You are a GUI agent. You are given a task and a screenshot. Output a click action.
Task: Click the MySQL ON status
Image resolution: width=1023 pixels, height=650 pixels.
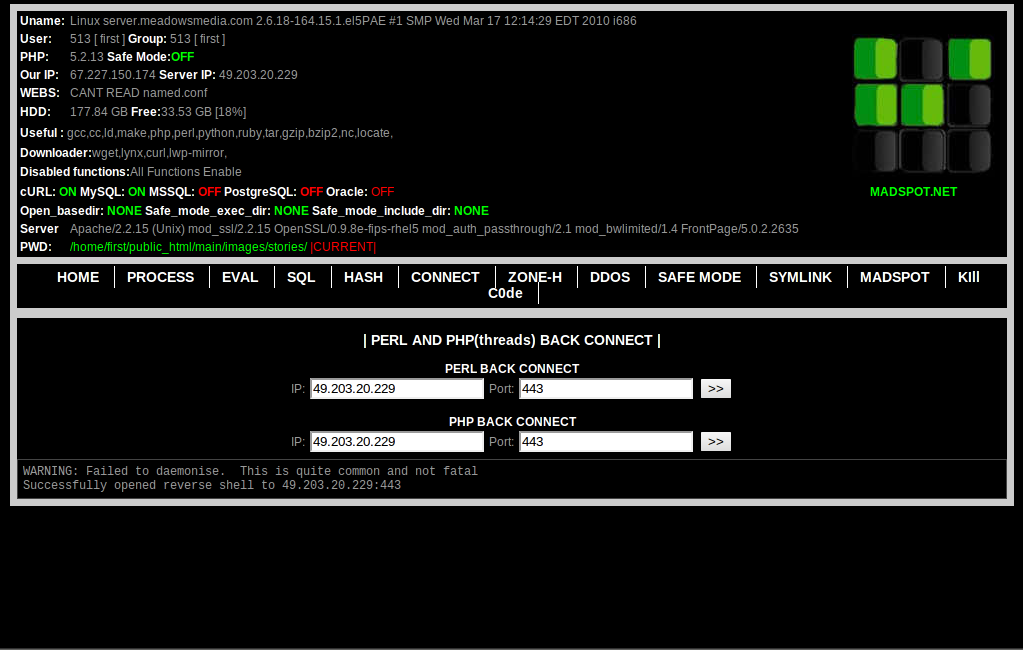pos(137,192)
